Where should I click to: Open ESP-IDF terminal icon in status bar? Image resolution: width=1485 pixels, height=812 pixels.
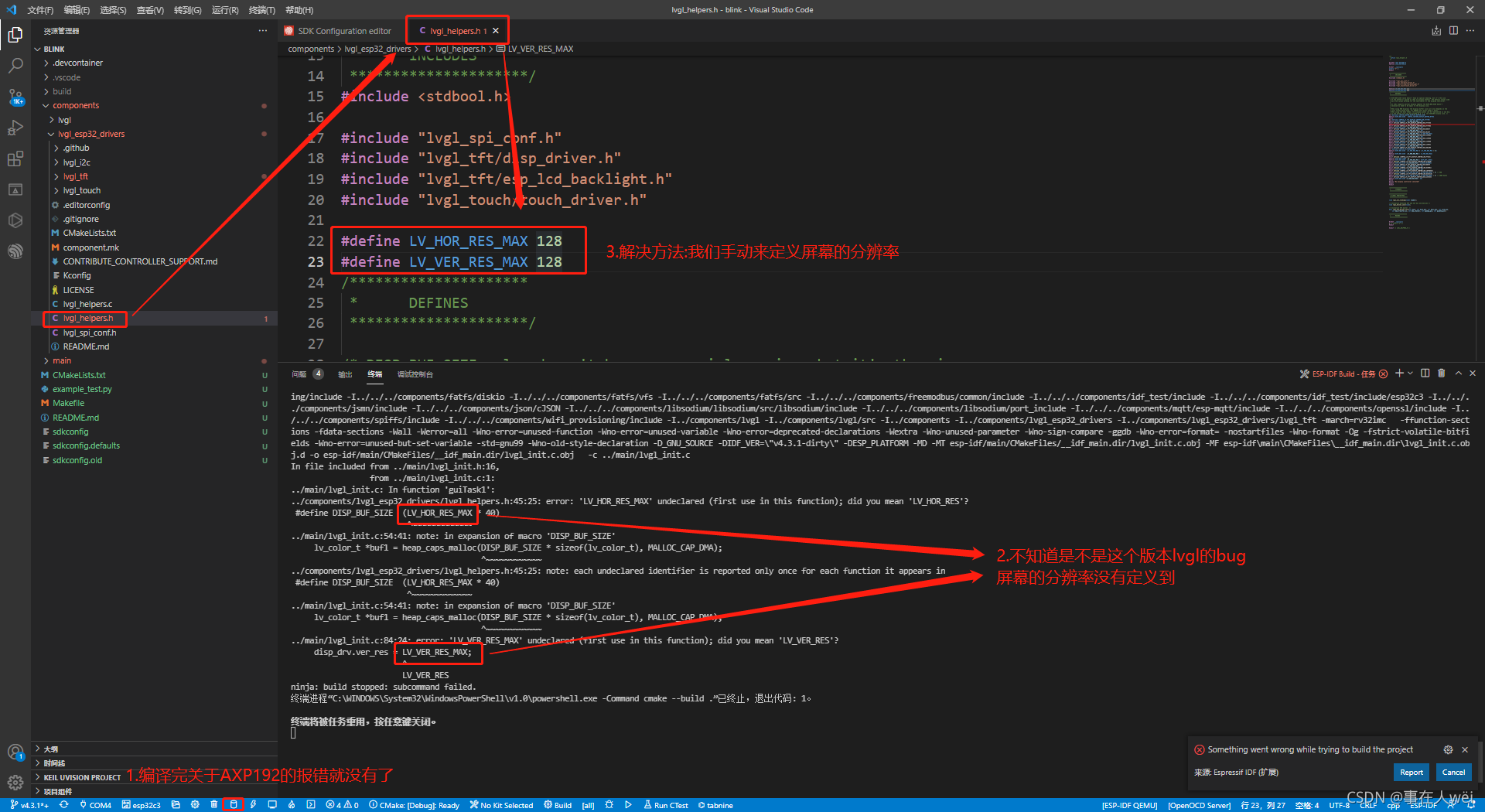pyautogui.click(x=311, y=805)
